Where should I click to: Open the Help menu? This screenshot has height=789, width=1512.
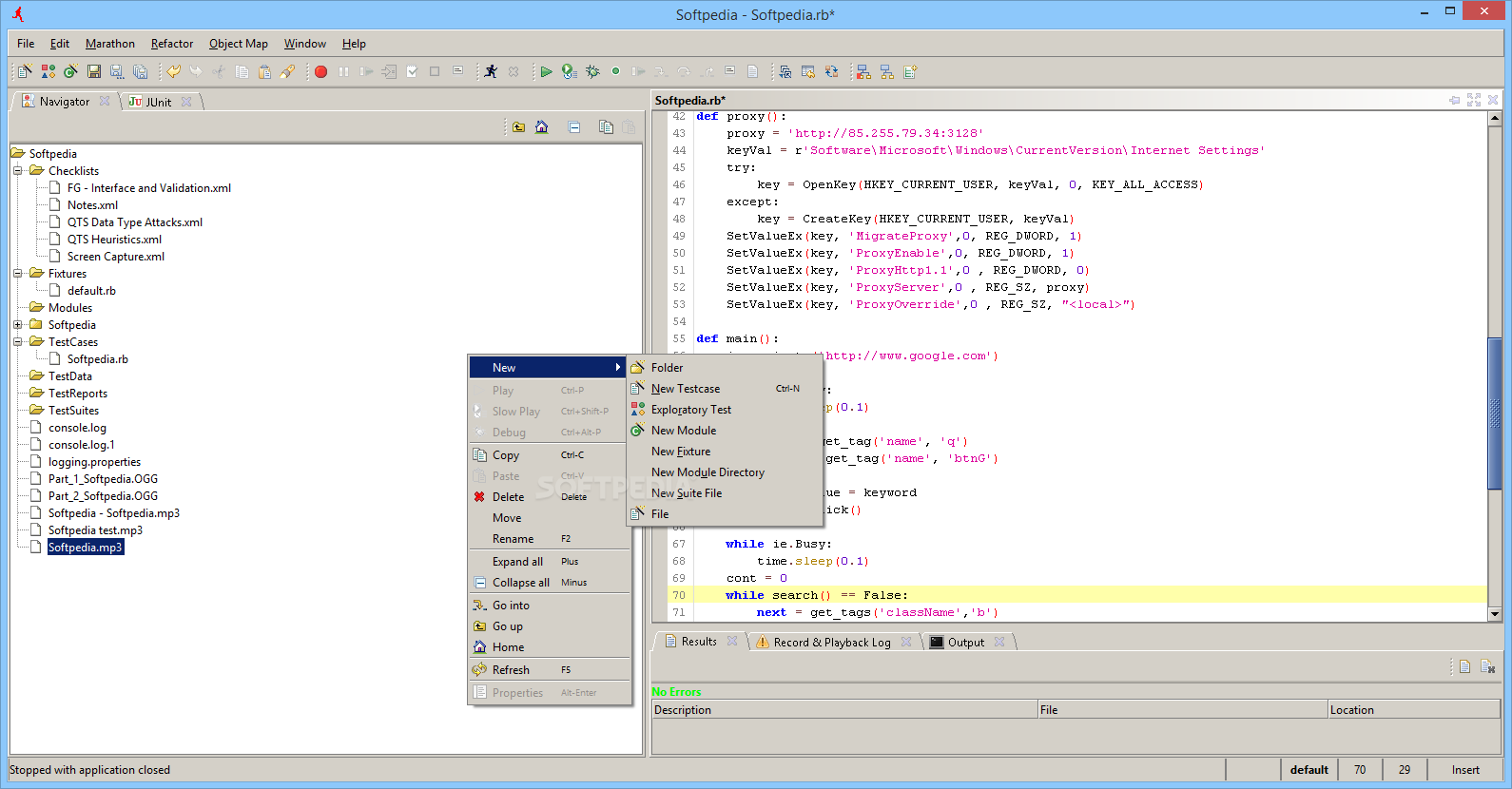pyautogui.click(x=354, y=44)
